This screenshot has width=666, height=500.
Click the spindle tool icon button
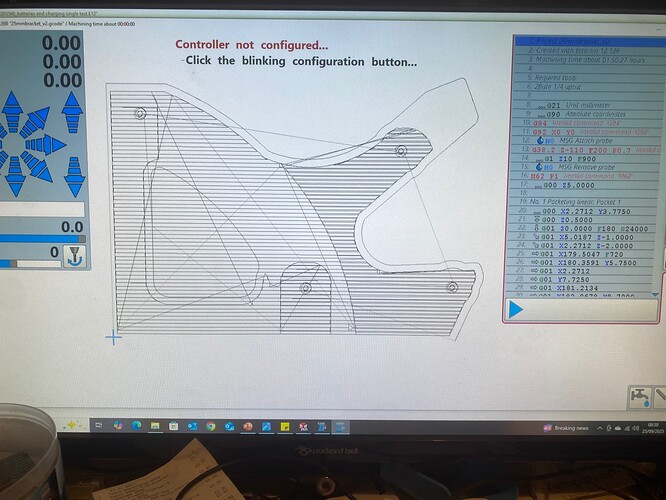[74, 252]
